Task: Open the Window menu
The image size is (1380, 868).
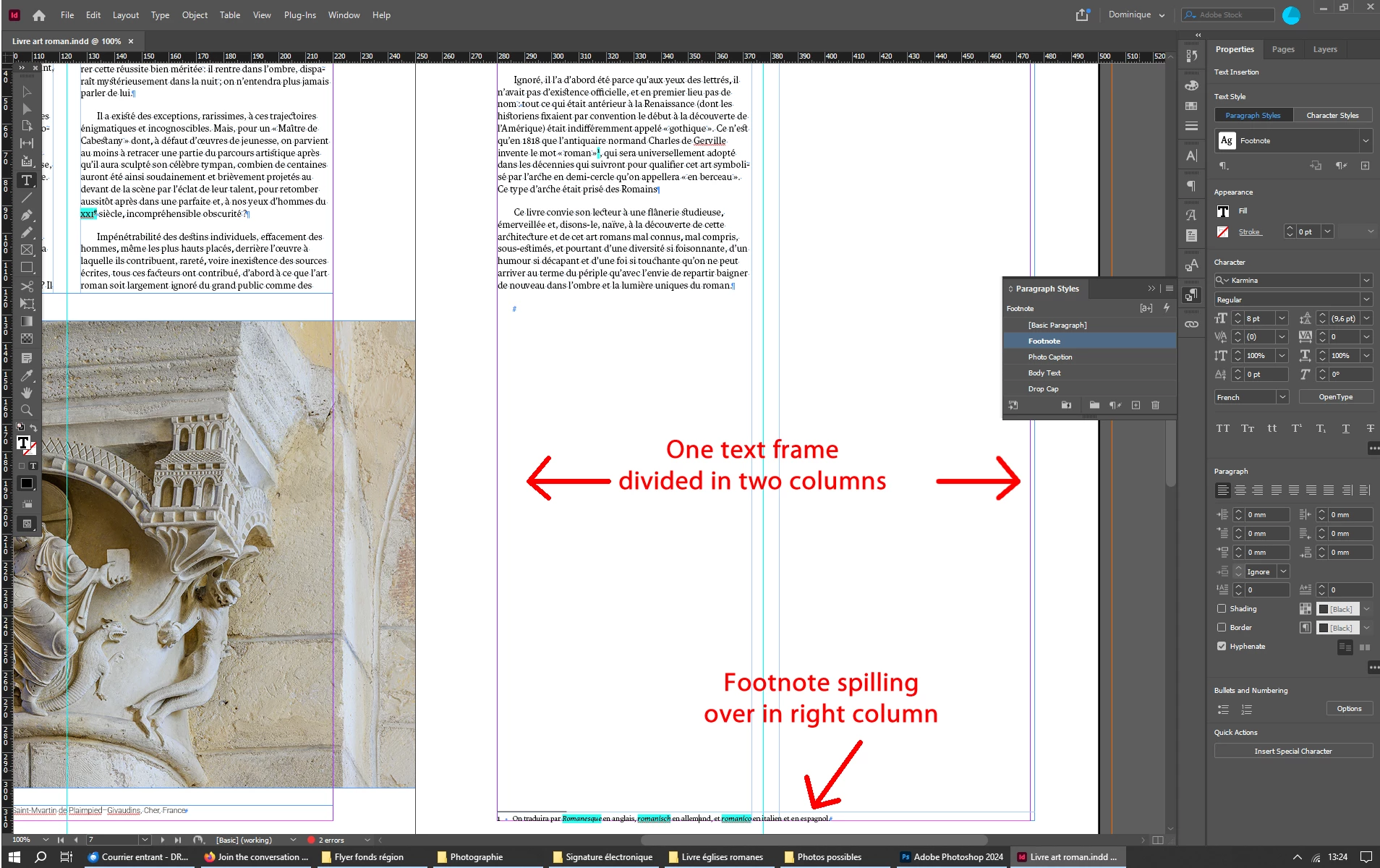Action: click(344, 15)
